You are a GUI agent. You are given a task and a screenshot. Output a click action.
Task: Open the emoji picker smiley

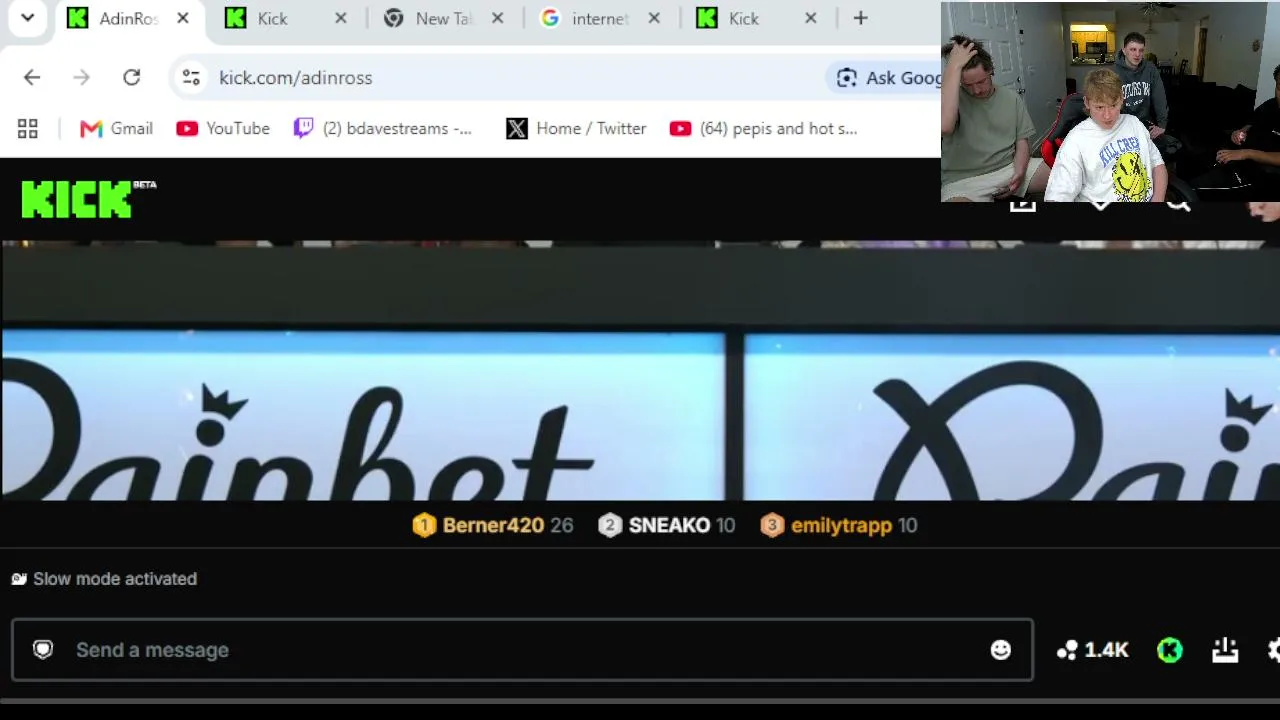(1000, 650)
